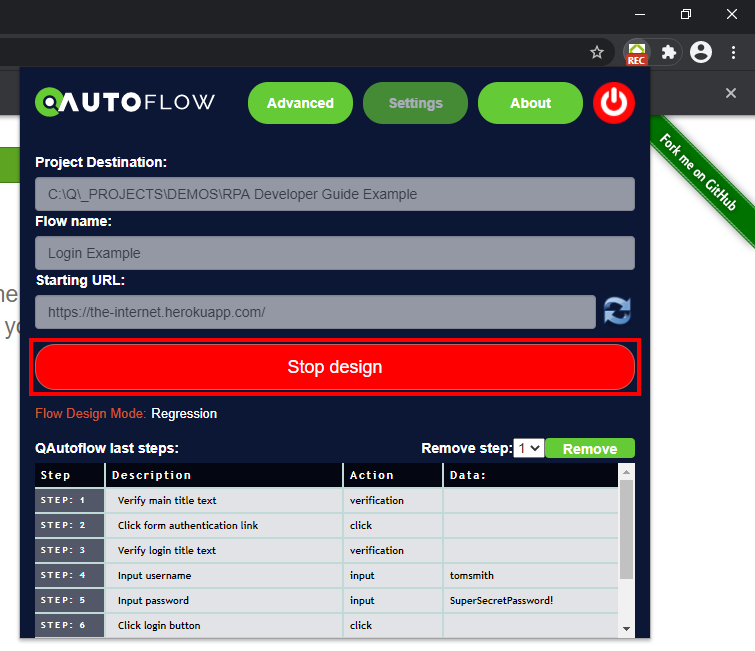Click the Description column header
The width and height of the screenshot is (755, 651).
coord(224,475)
